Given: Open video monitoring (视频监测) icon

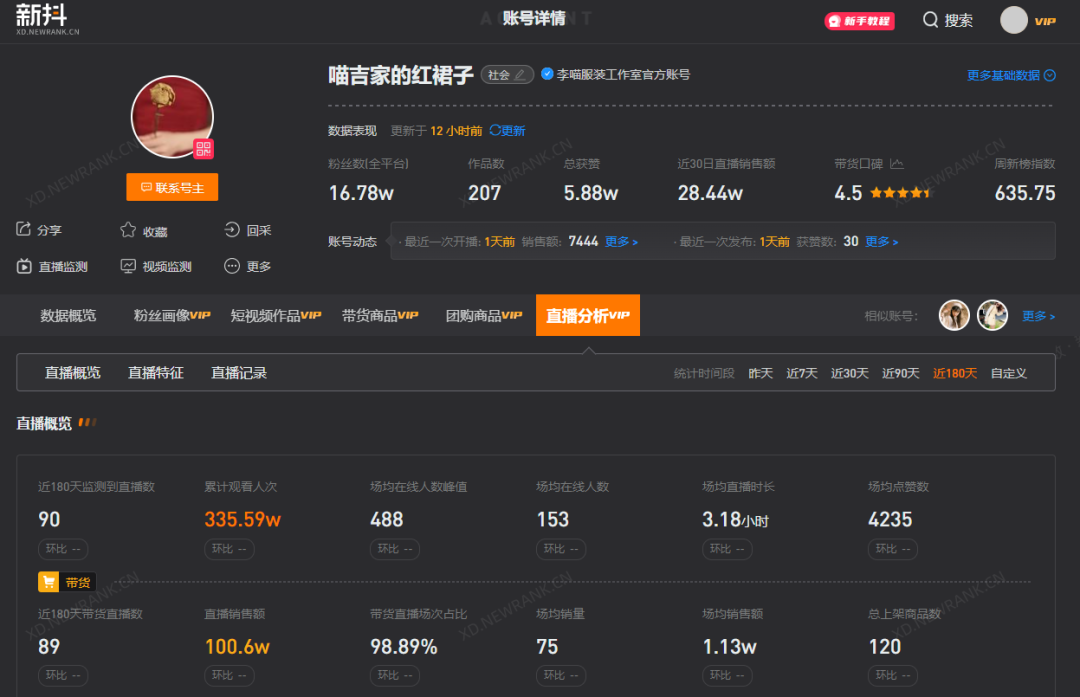Looking at the screenshot, I should [x=128, y=266].
